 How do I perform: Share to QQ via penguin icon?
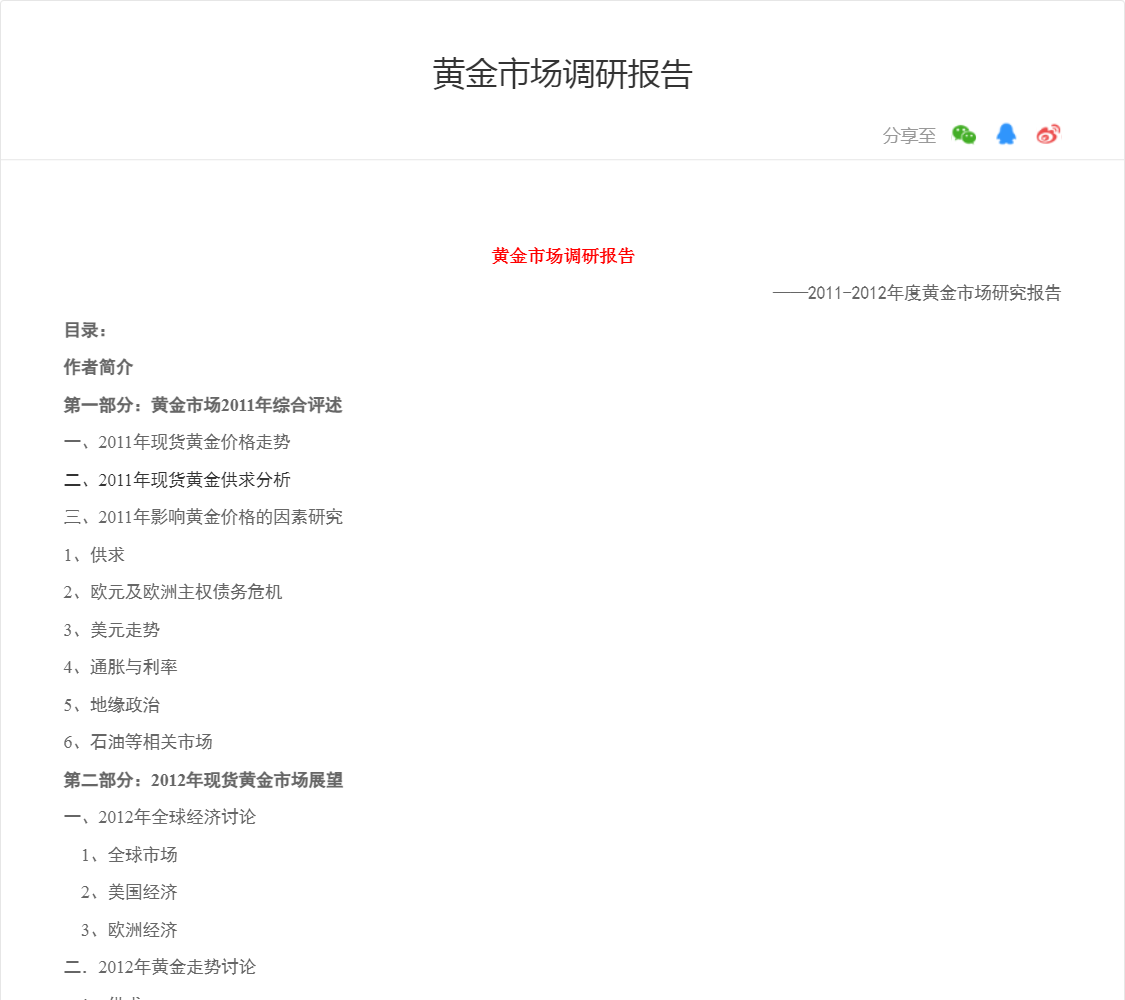1006,134
